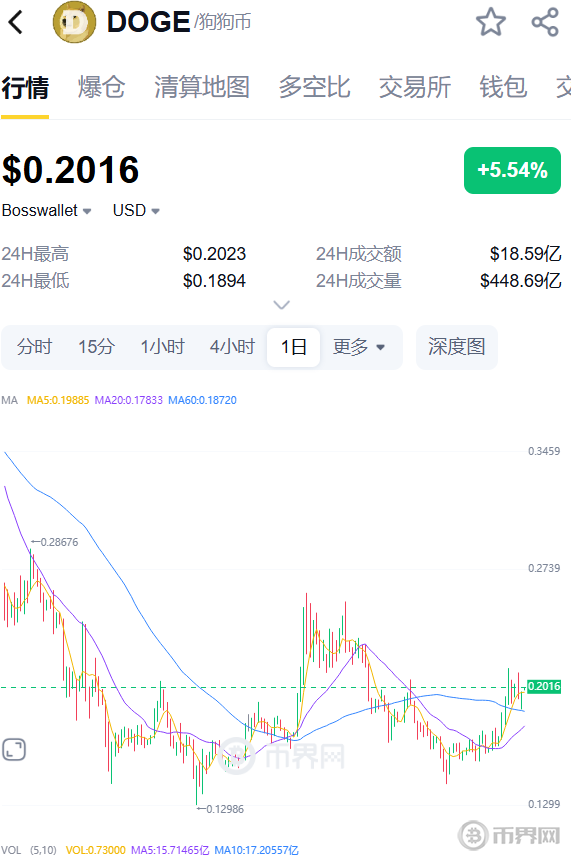Open the share icon at top right
Image resolution: width=571 pixels, height=863 pixels.
[545, 22]
